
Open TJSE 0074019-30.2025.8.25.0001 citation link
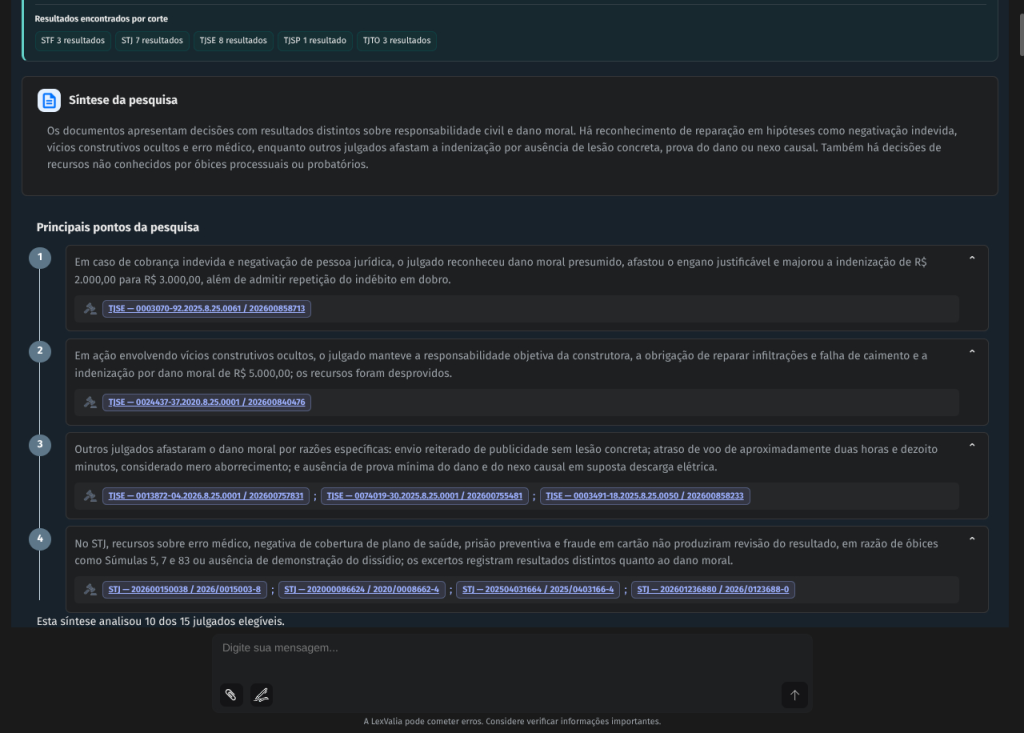click(x=424, y=496)
